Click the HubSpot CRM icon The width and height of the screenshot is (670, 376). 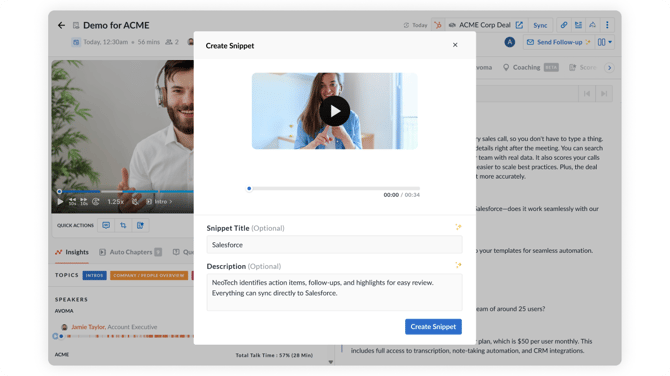click(438, 25)
